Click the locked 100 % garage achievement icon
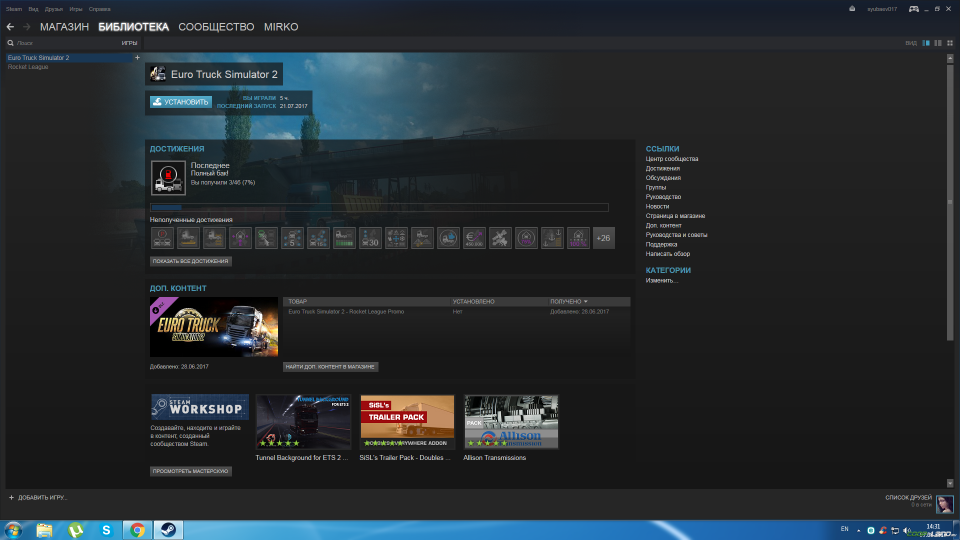This screenshot has height=540, width=960. pos(578,238)
